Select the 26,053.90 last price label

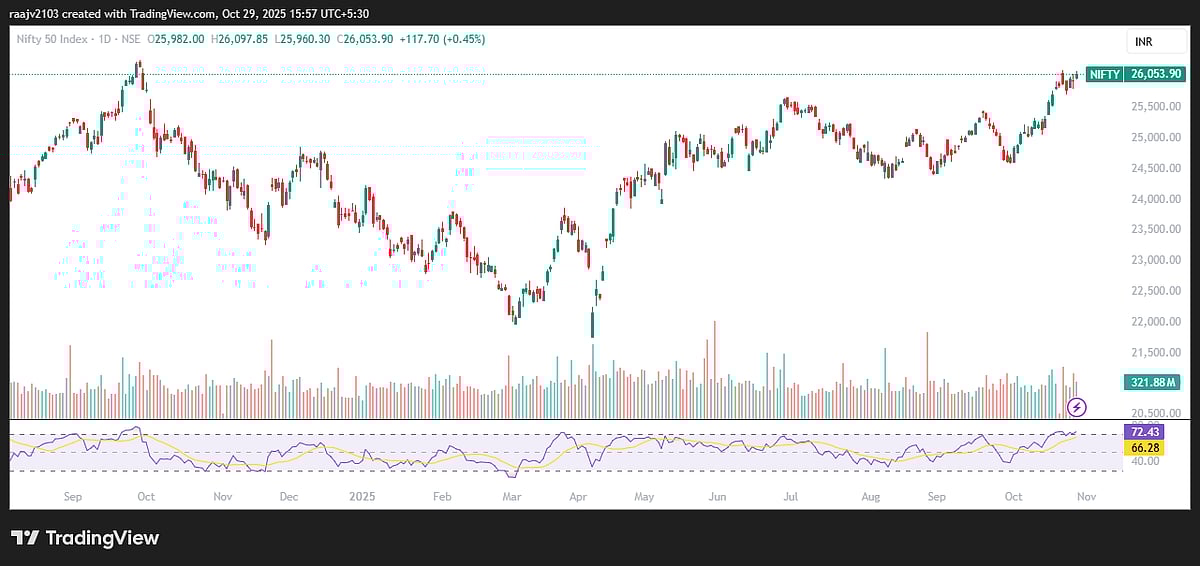[x=1155, y=74]
